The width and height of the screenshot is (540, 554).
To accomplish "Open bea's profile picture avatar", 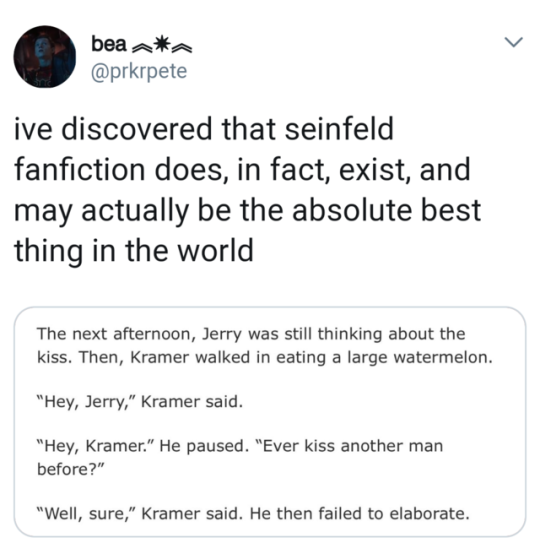I will click(x=45, y=57).
